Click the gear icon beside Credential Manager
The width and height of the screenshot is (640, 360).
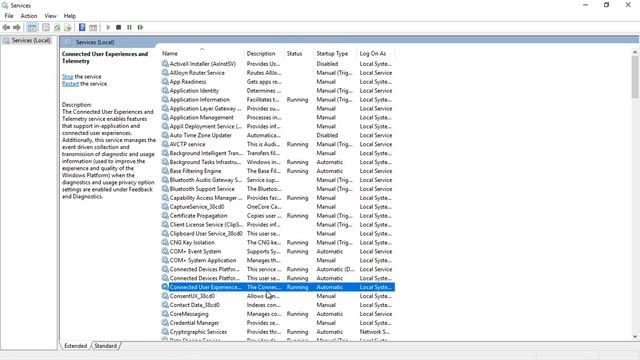click(x=165, y=323)
